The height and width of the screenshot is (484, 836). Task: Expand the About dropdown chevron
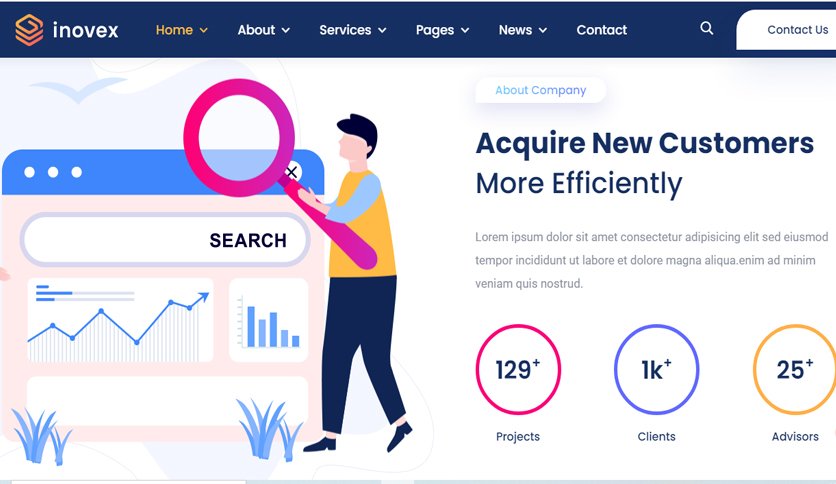click(x=286, y=31)
